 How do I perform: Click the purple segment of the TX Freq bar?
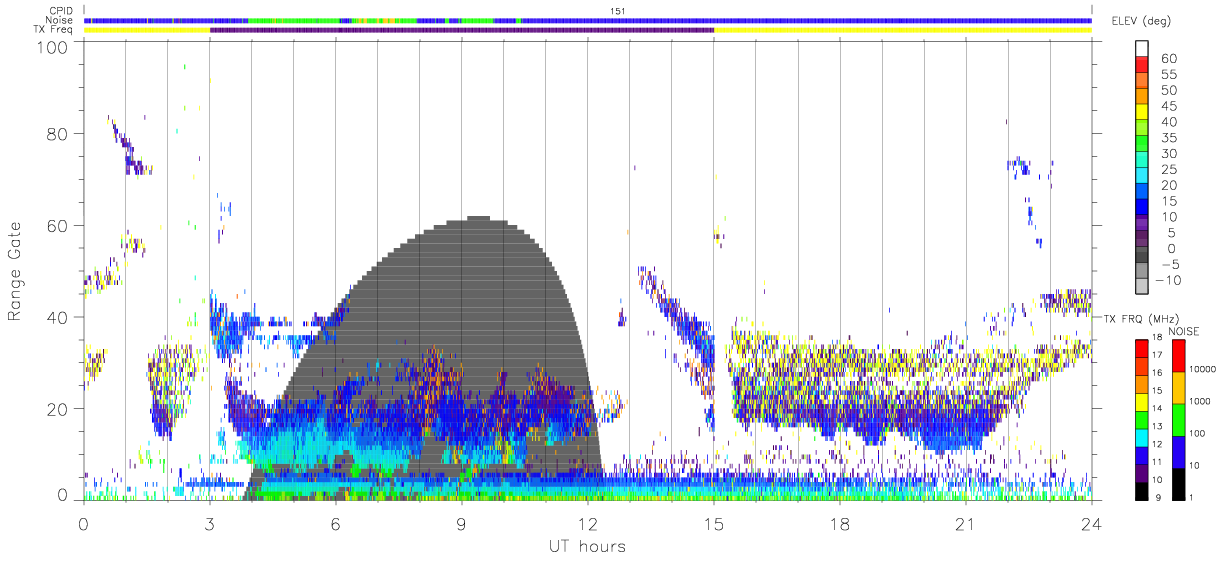pyautogui.click(x=462, y=30)
